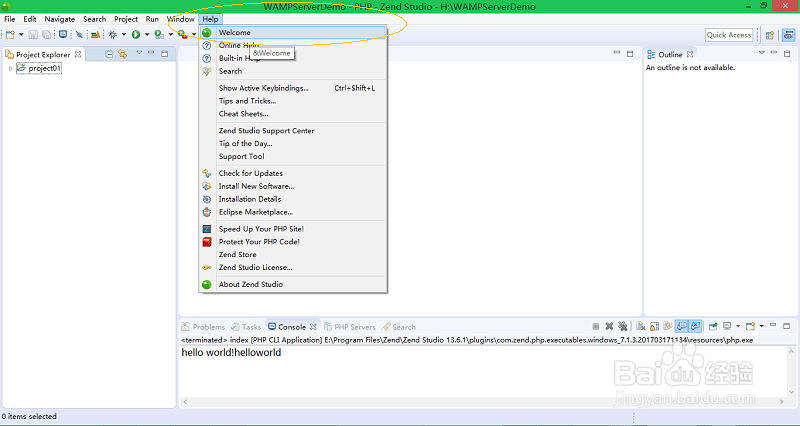The width and height of the screenshot is (800, 426).
Task: Open the Edit menu
Action: 30,19
